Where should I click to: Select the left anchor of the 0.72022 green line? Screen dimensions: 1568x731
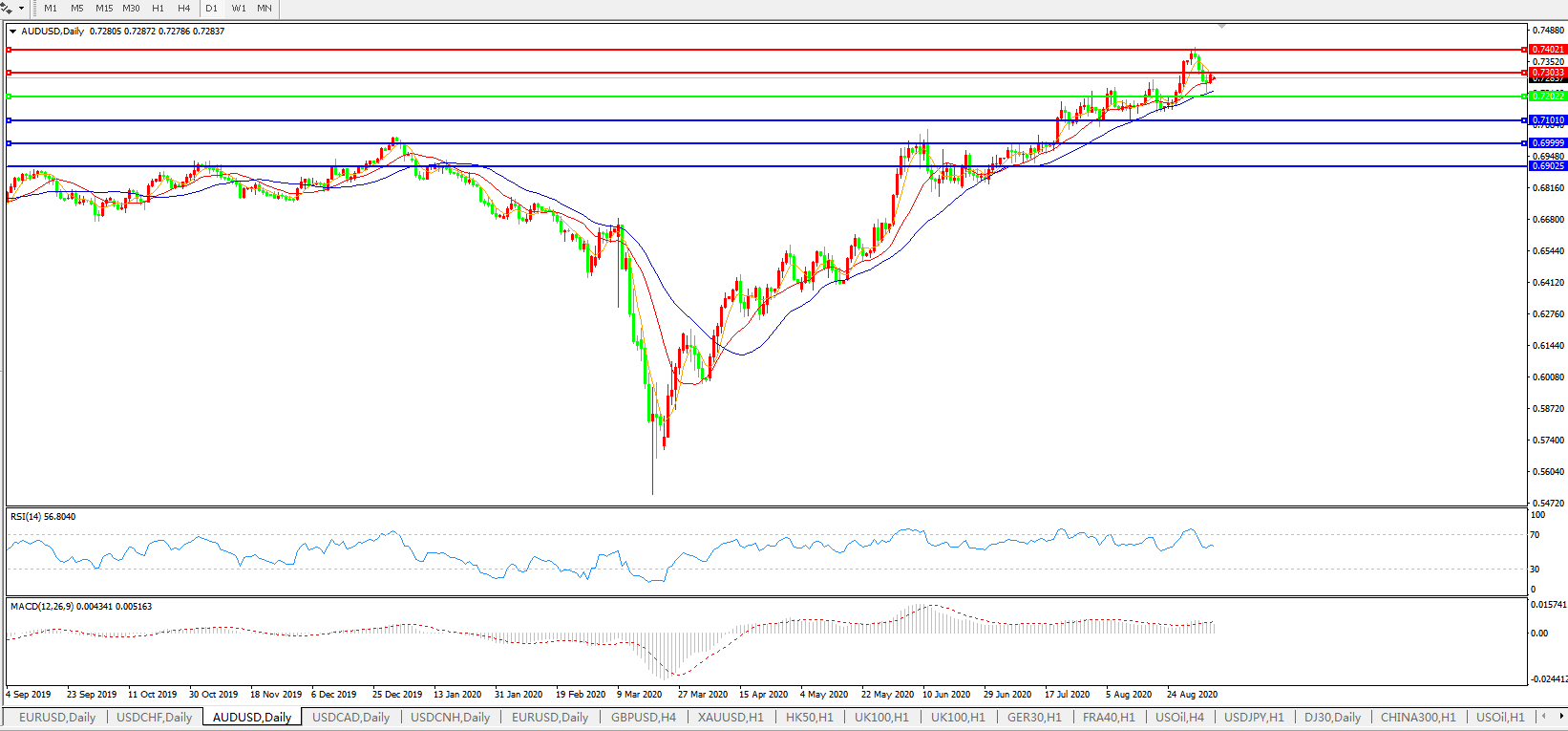click(x=9, y=97)
